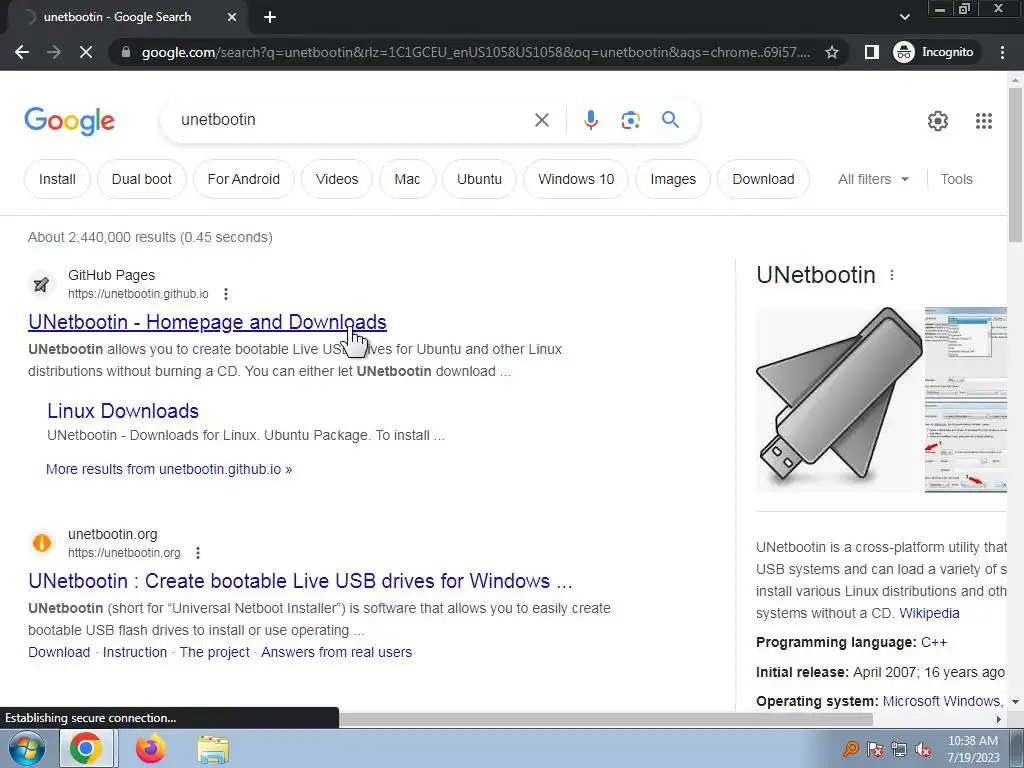
Task: Open the tab search dropdown arrow
Action: (x=904, y=17)
